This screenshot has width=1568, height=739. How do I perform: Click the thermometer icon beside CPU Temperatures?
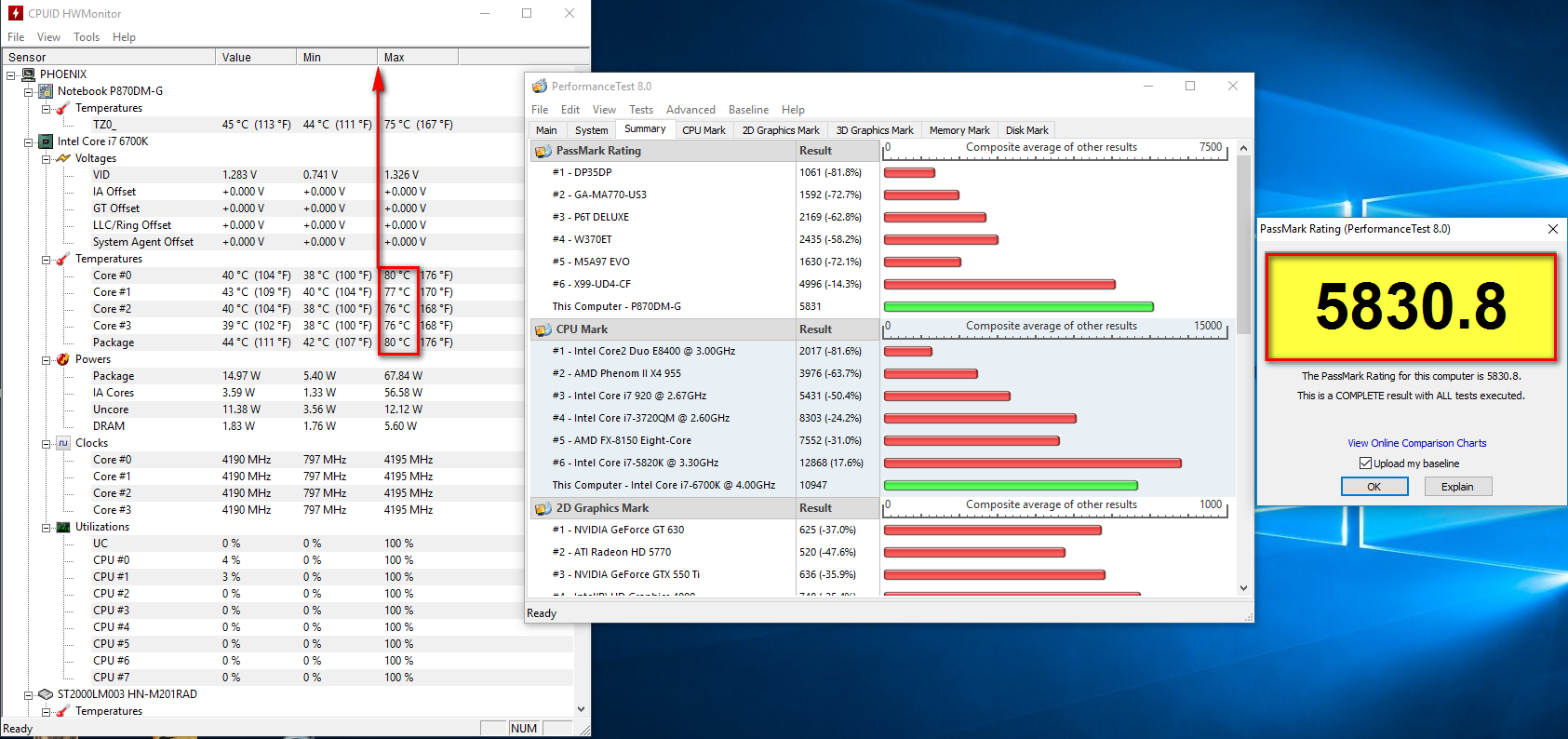(x=63, y=259)
